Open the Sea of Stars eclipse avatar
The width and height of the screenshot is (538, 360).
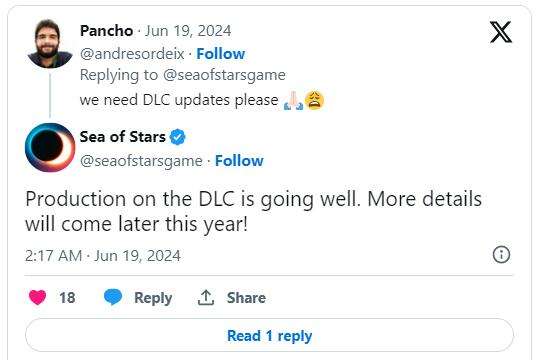[50, 147]
